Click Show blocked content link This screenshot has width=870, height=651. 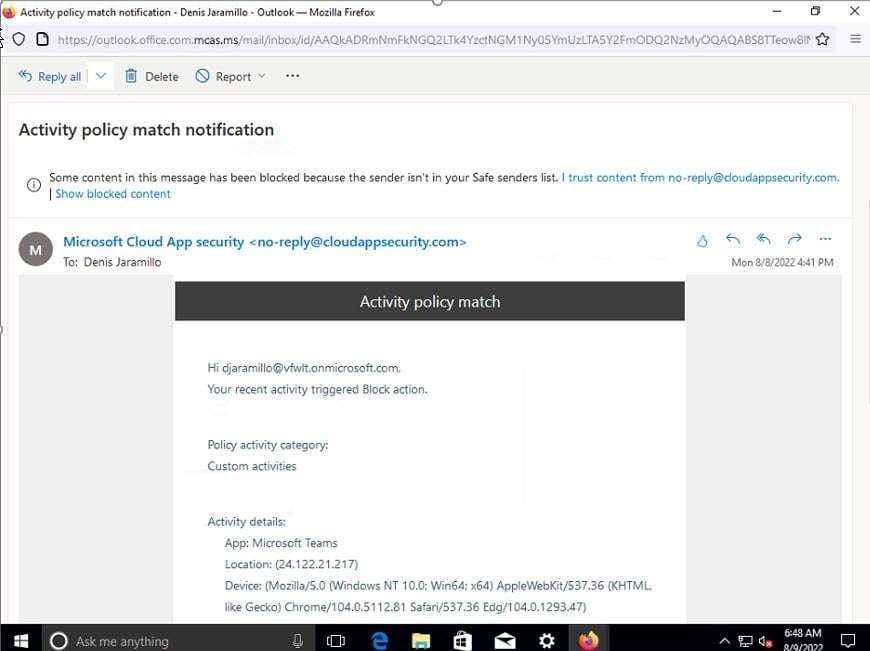(113, 194)
